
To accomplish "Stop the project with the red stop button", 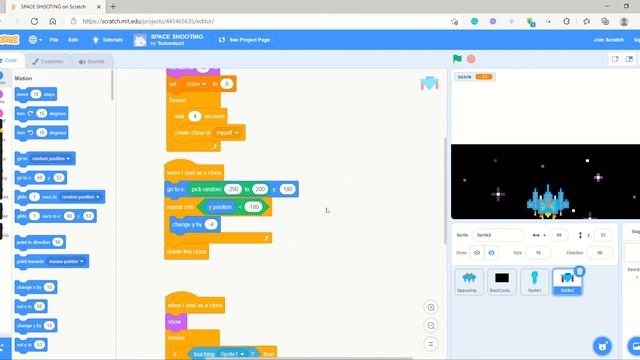I will pos(471,59).
